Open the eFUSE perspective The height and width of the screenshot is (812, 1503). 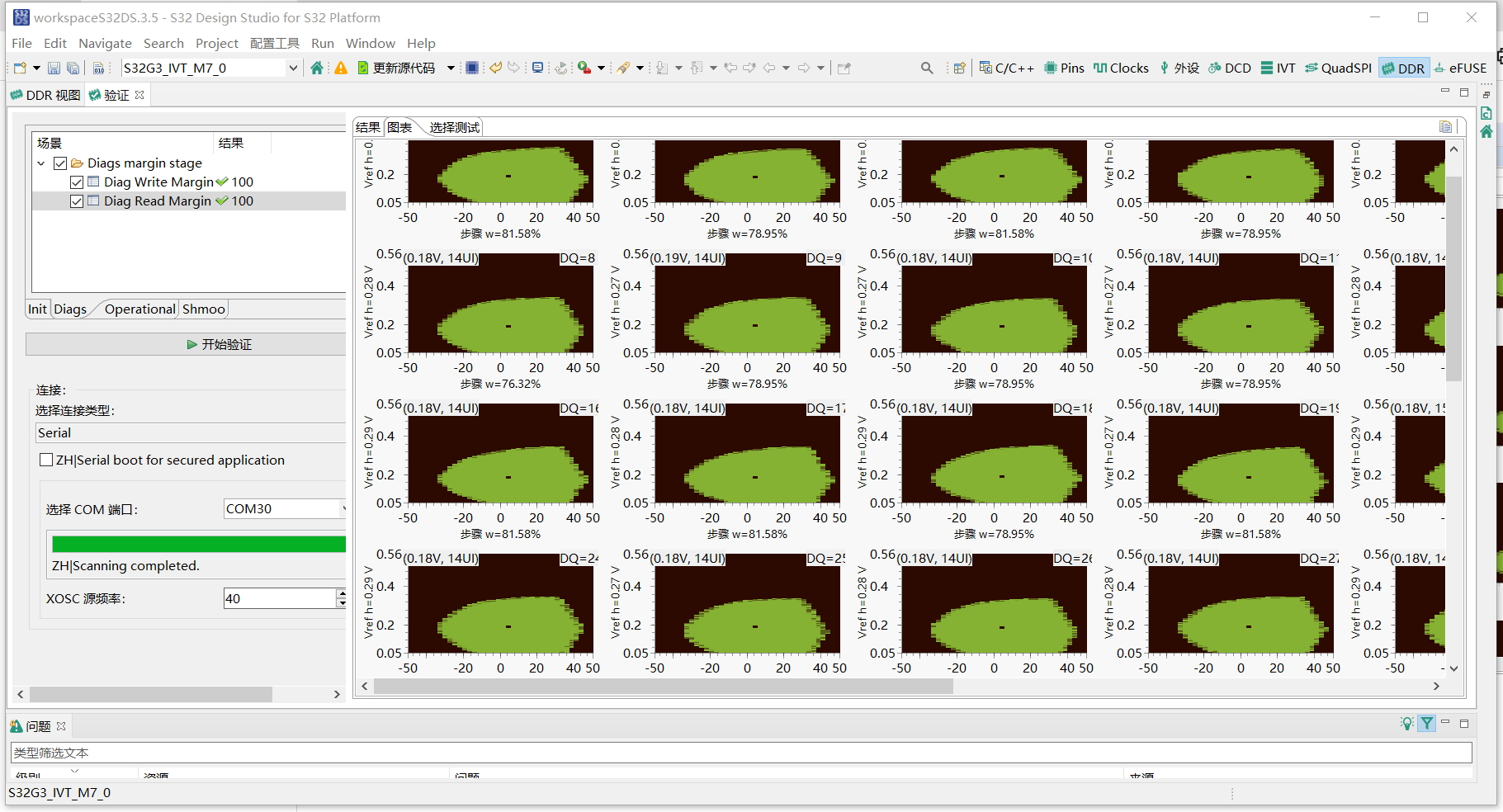1460,68
